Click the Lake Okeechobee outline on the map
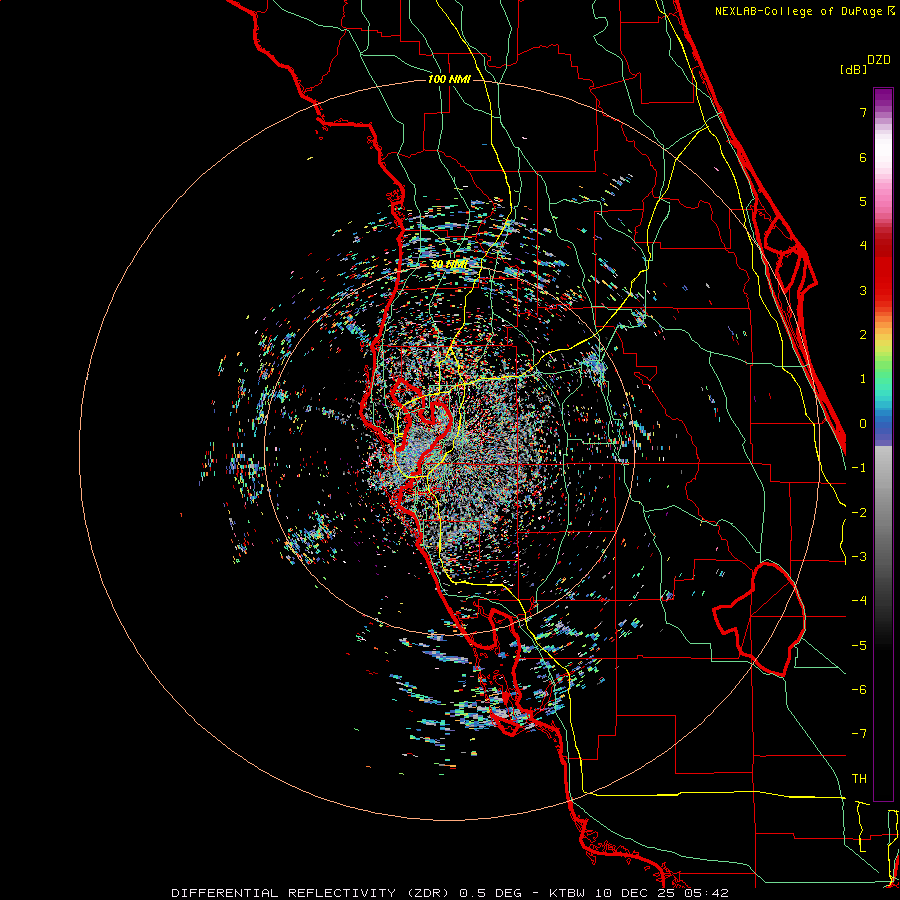 click(759, 619)
